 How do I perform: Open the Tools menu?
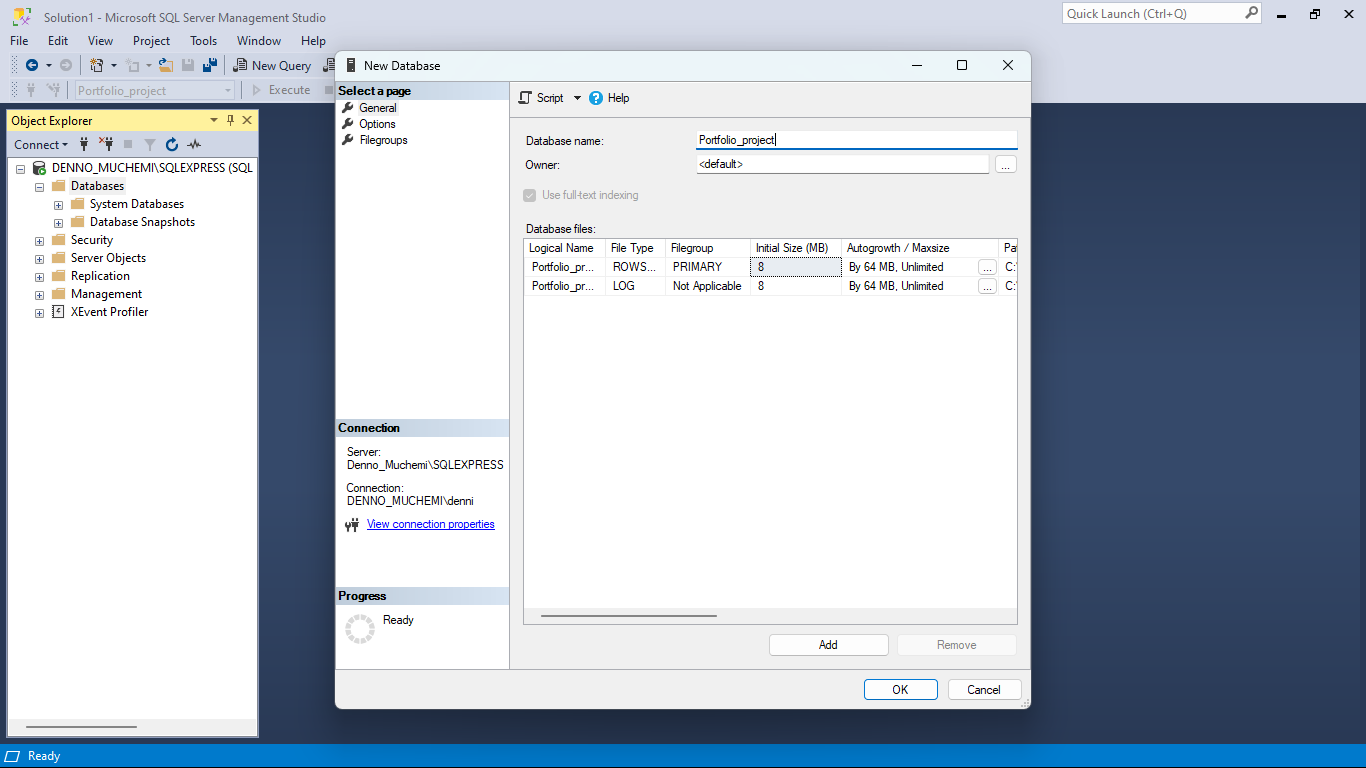coord(203,41)
